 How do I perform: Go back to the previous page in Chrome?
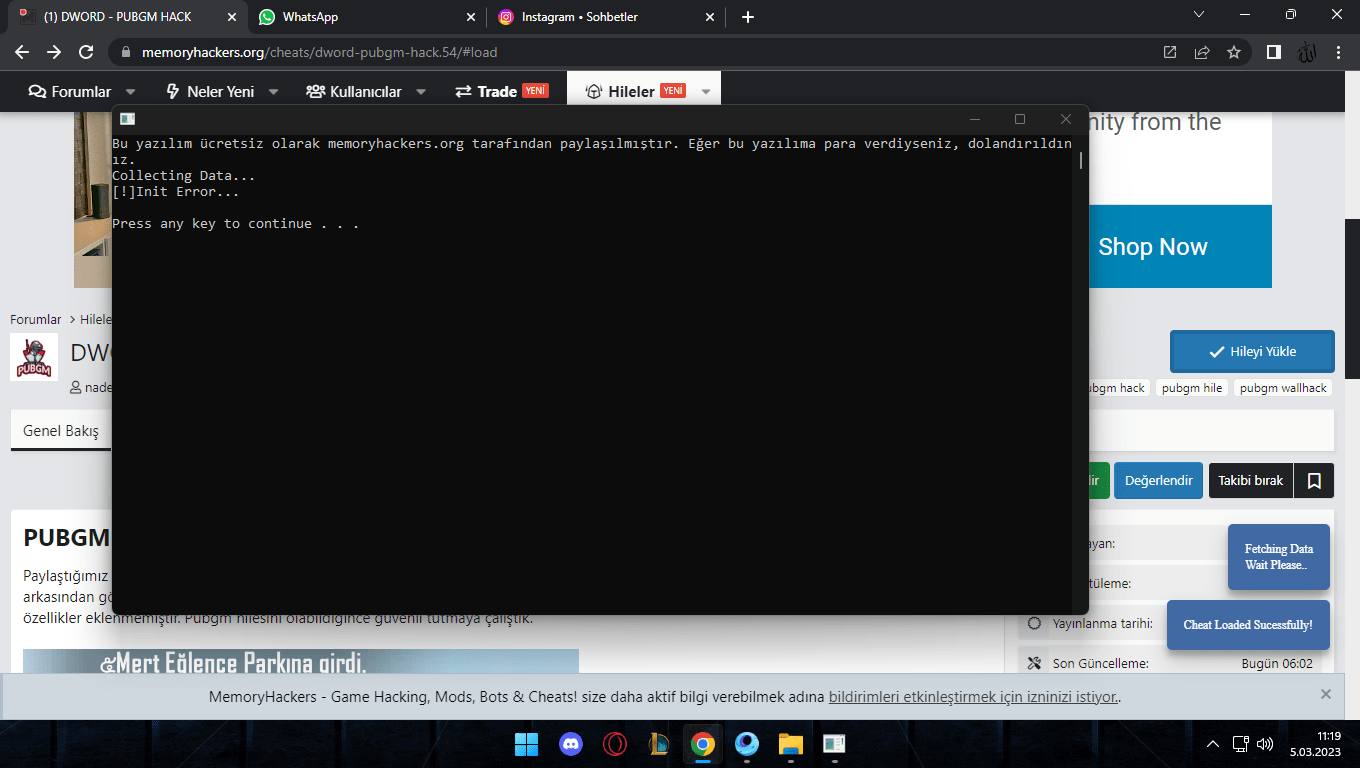pyautogui.click(x=22, y=52)
